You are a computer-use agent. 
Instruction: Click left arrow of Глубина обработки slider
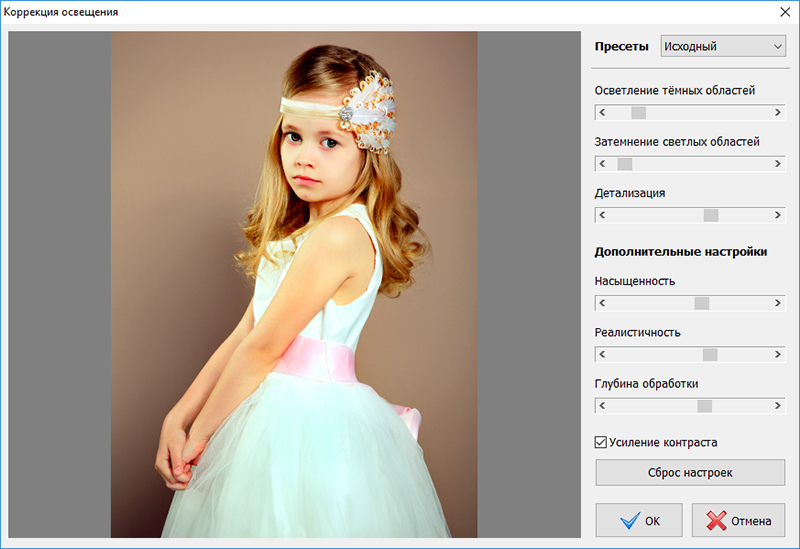pyautogui.click(x=603, y=406)
